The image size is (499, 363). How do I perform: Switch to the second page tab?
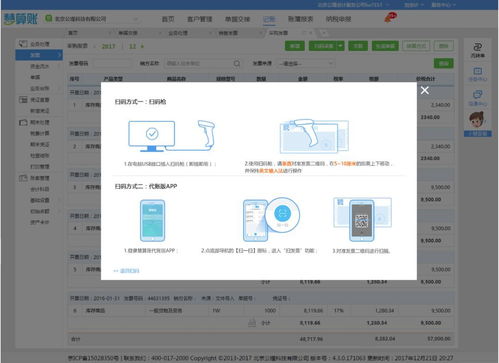pos(128,33)
